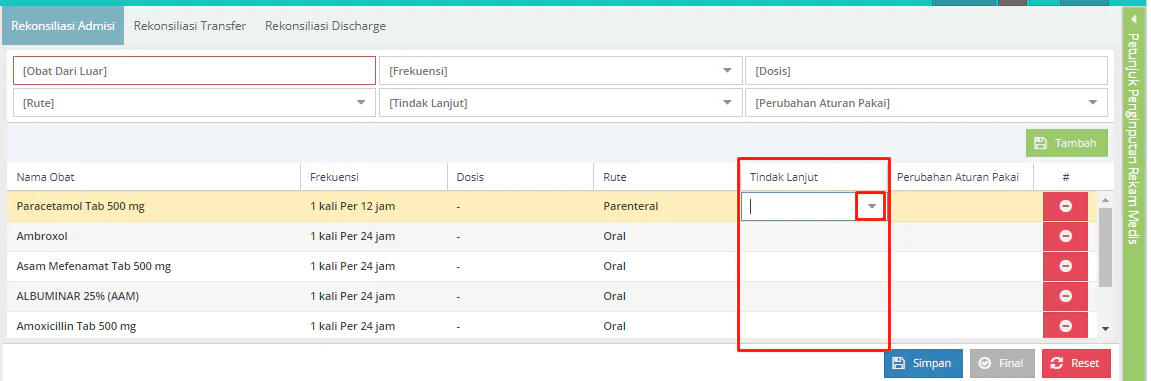The width and height of the screenshot is (1151, 381).
Task: Delete the Ambroxol row with red minus
Action: pyautogui.click(x=1065, y=236)
